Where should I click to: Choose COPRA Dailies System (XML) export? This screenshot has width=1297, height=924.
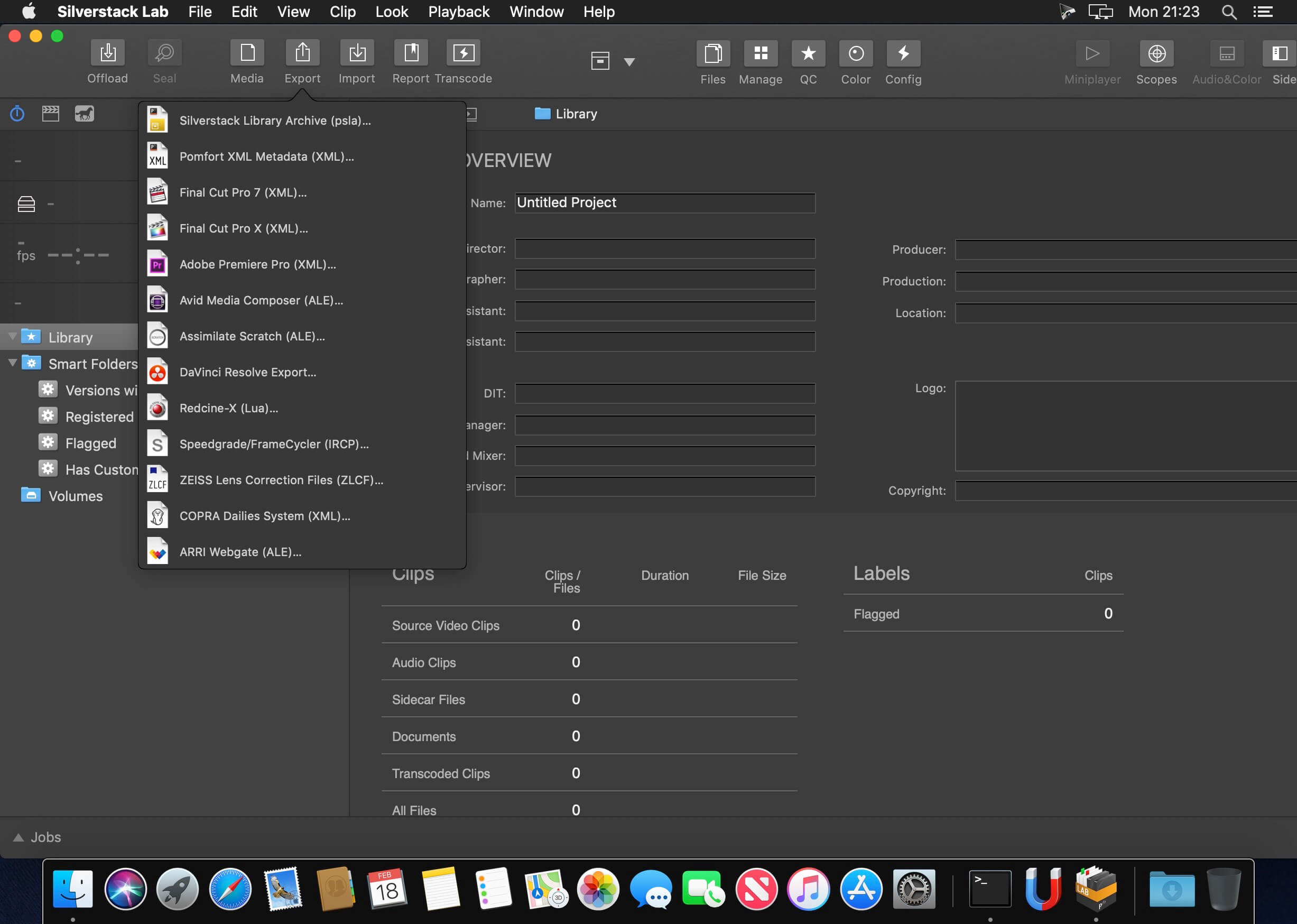tap(302, 516)
